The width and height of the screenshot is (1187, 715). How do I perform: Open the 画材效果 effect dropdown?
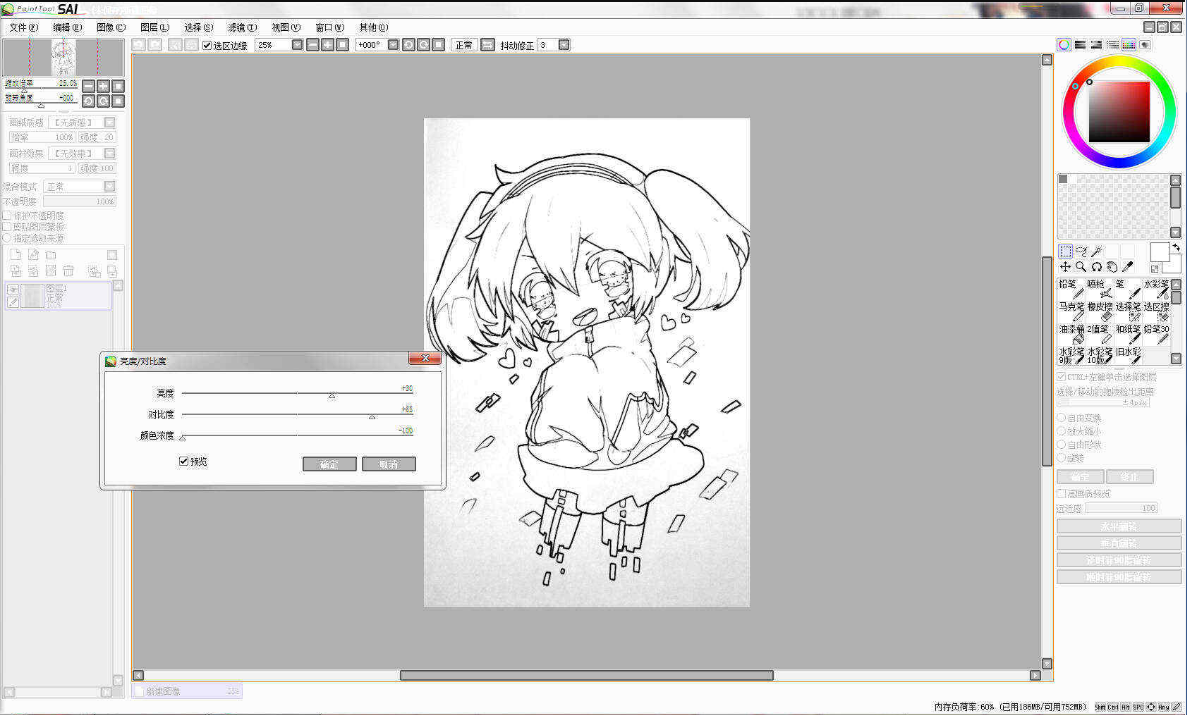pos(110,153)
